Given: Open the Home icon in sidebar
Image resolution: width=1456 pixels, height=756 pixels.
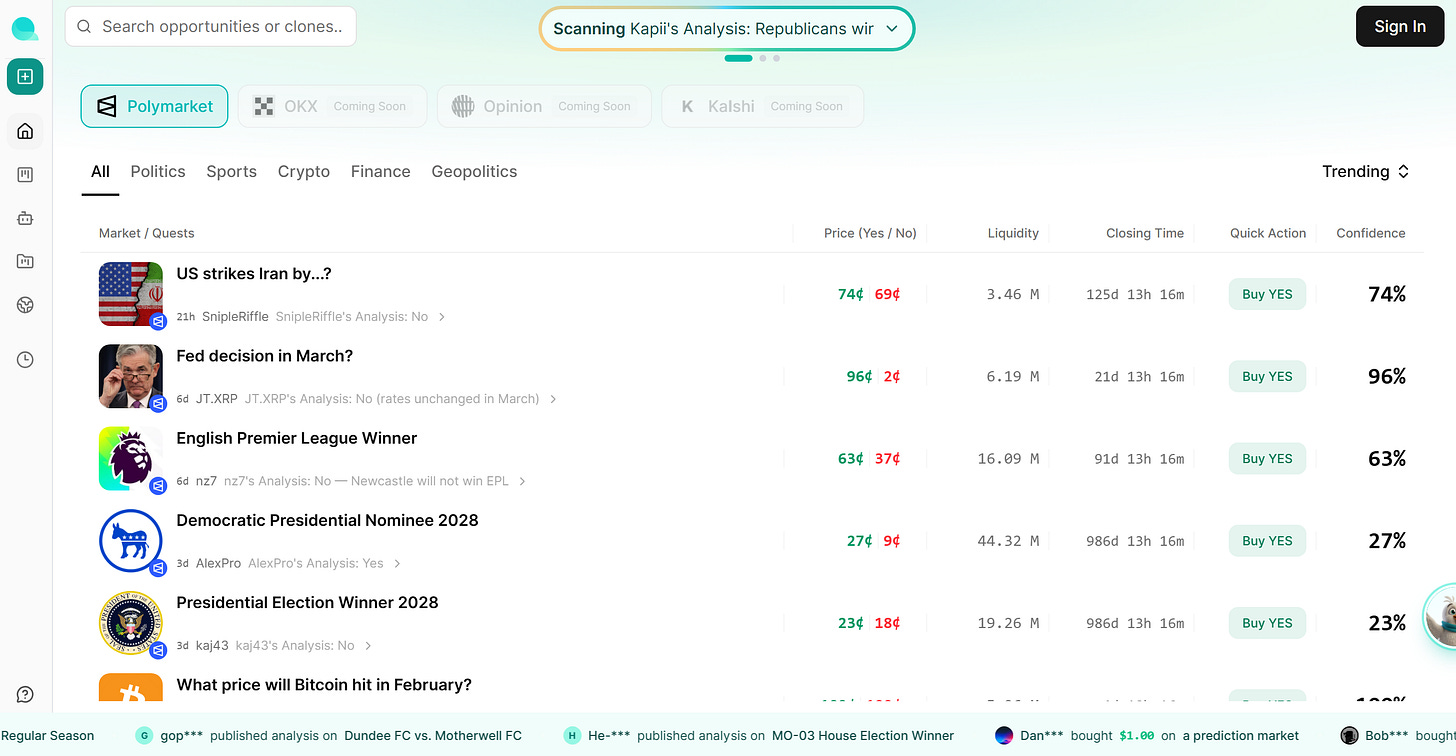Looking at the screenshot, I should [25, 131].
